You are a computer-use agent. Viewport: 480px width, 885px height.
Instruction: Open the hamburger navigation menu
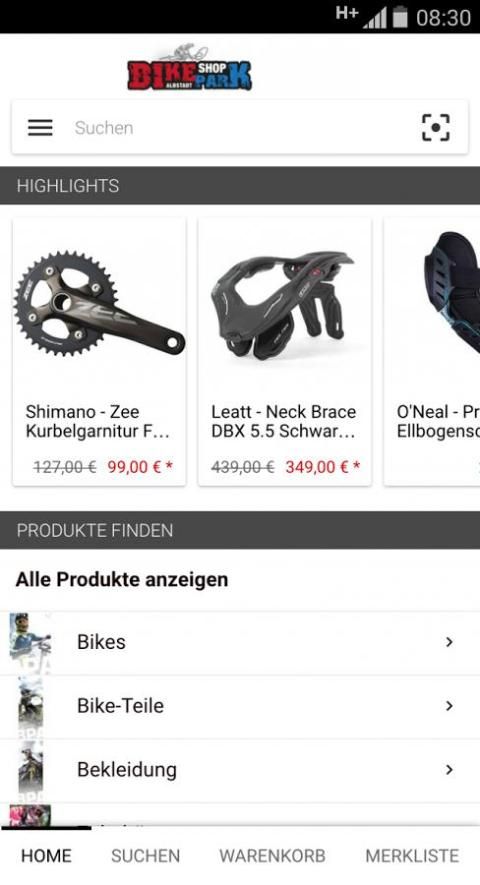40,128
